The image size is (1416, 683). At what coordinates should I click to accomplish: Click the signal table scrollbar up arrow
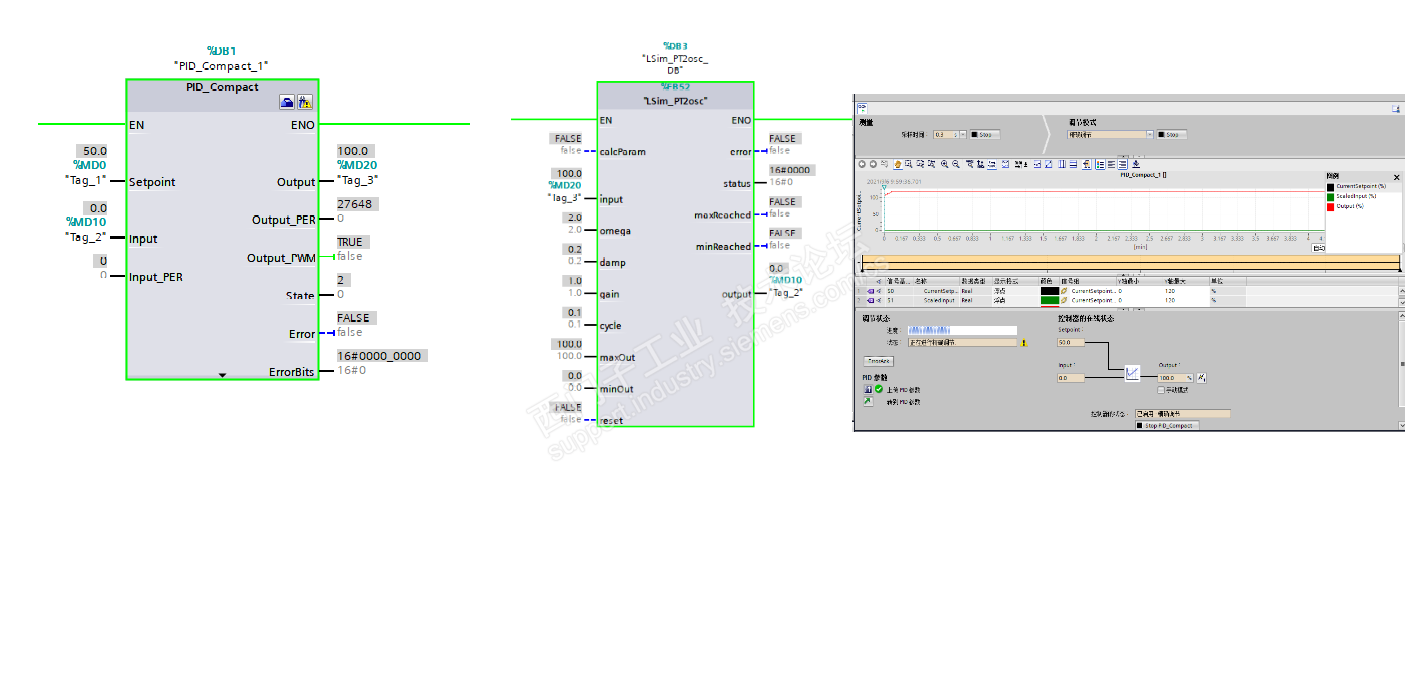[x=1402, y=291]
